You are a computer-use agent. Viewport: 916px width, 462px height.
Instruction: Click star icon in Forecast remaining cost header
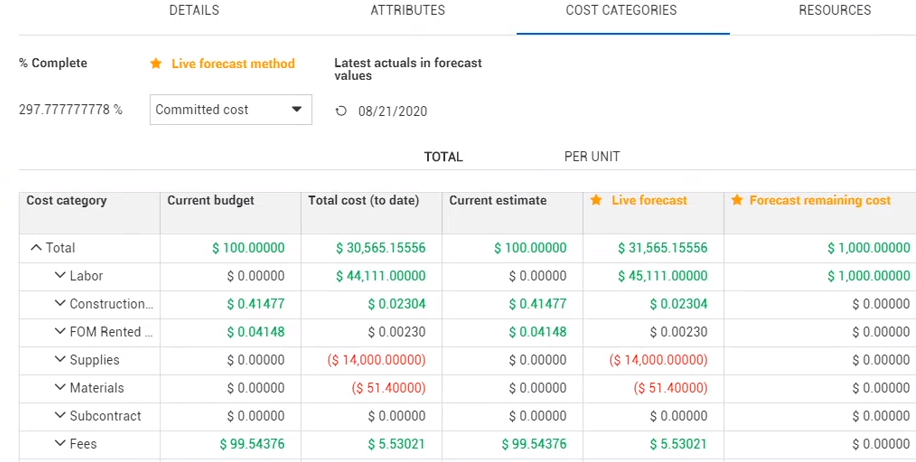pyautogui.click(x=737, y=201)
